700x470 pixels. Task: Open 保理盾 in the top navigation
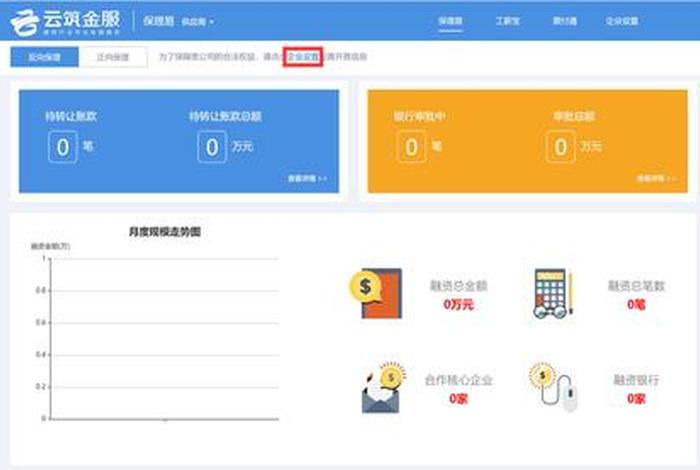[x=450, y=21]
